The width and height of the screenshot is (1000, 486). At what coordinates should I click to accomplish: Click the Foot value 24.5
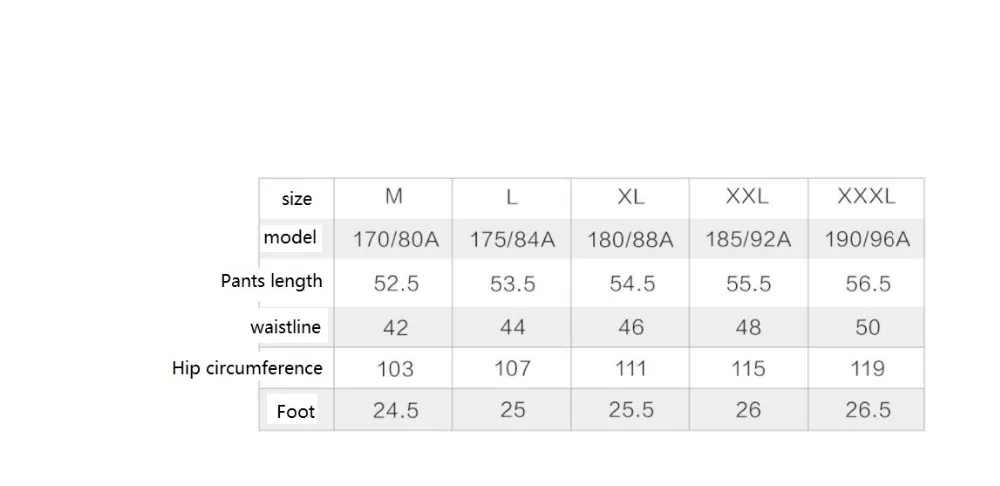[x=396, y=411]
